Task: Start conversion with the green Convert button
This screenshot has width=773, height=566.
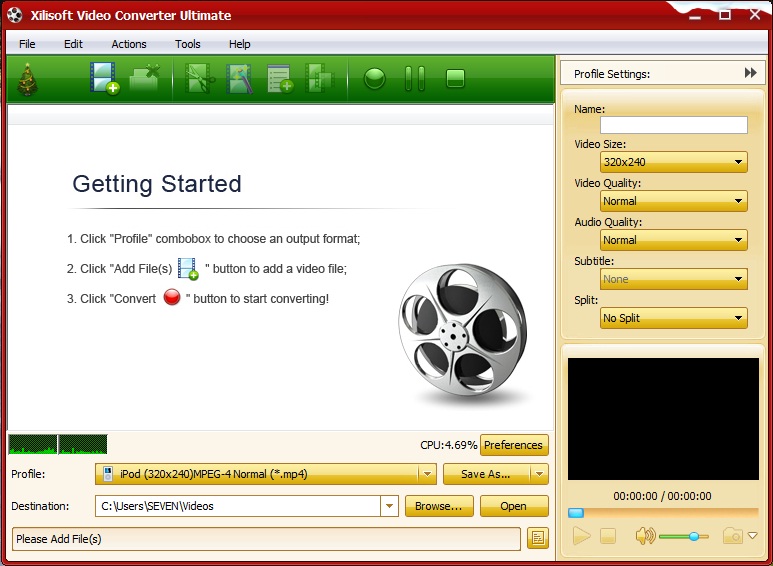Action: pyautogui.click(x=374, y=79)
